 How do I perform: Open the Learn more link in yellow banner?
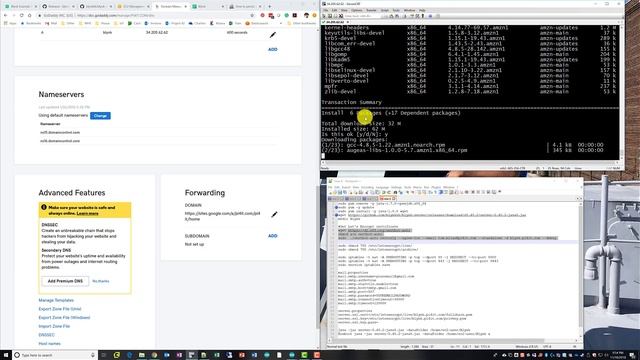87,213
